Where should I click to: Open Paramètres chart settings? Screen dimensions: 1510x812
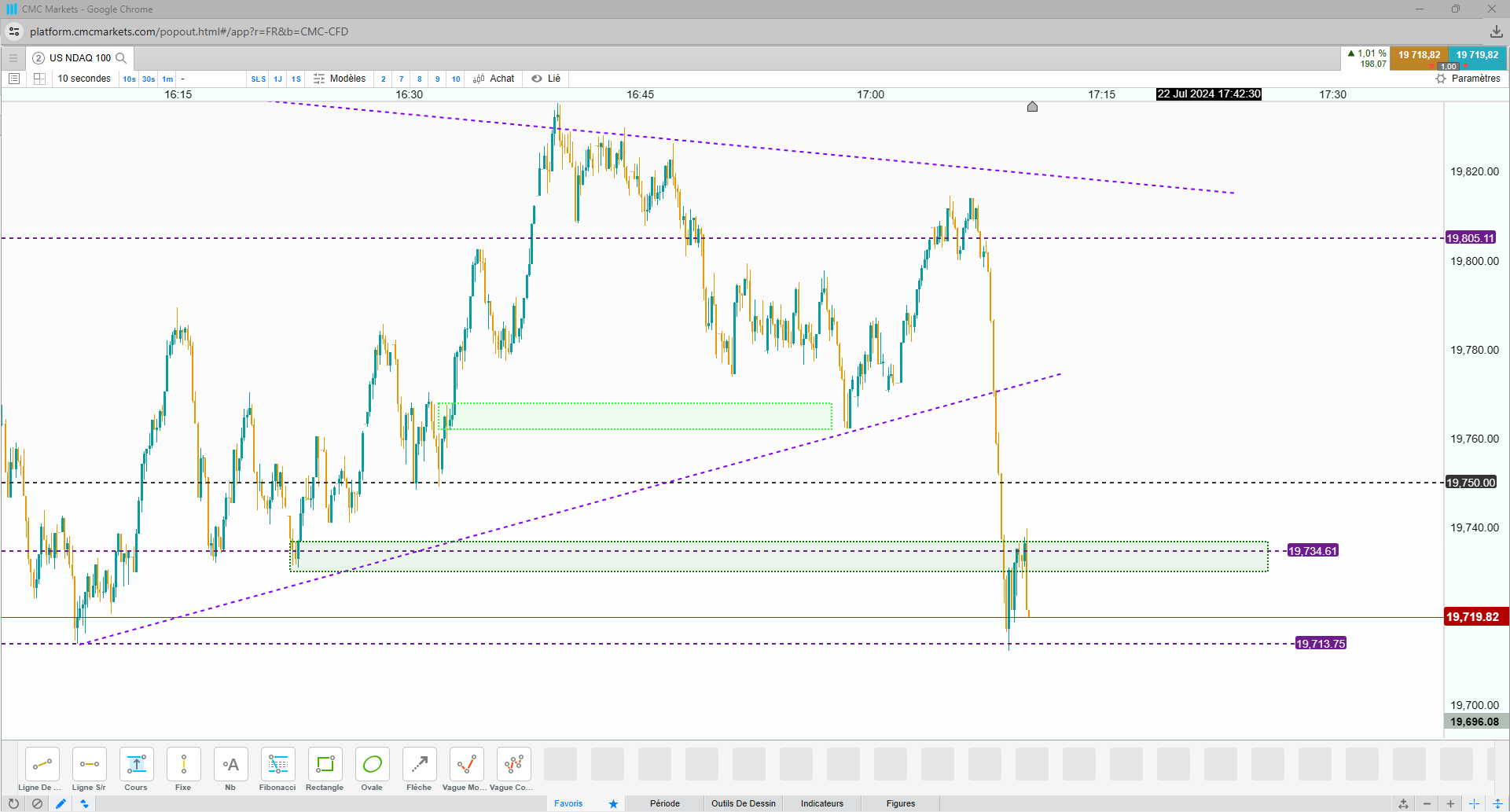[1468, 79]
